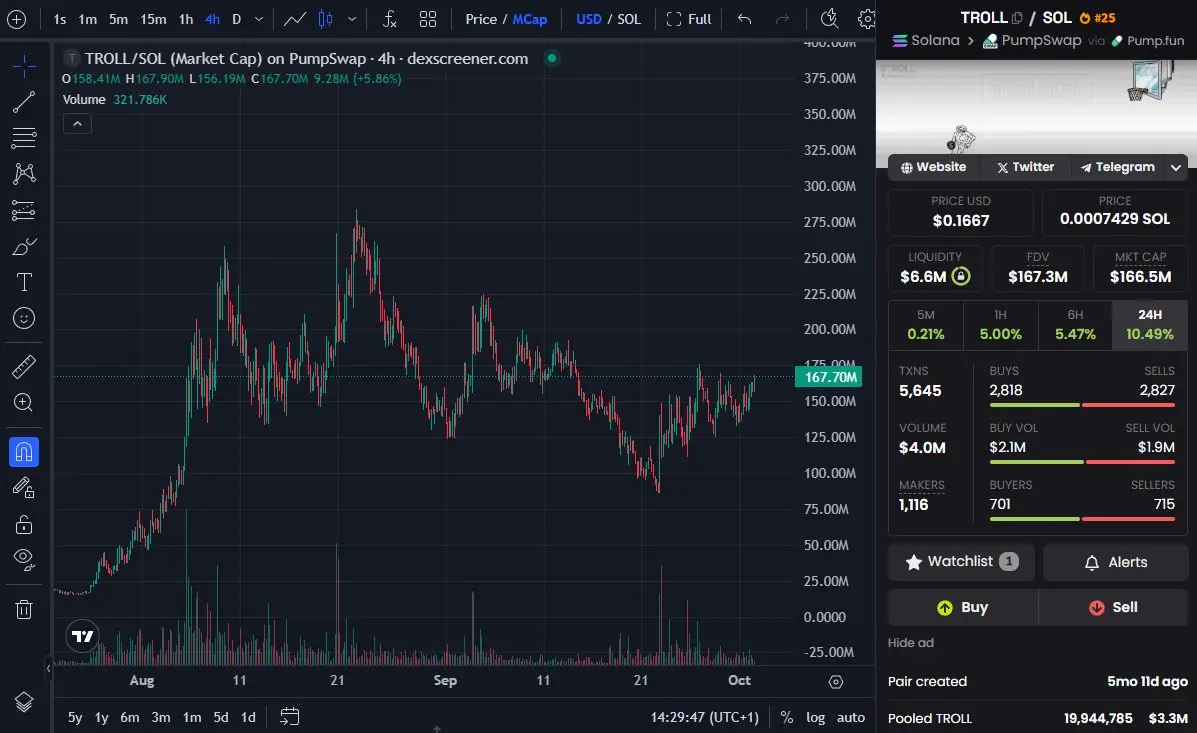Toggle log scale mode
This screenshot has width=1197, height=733.
tap(815, 717)
